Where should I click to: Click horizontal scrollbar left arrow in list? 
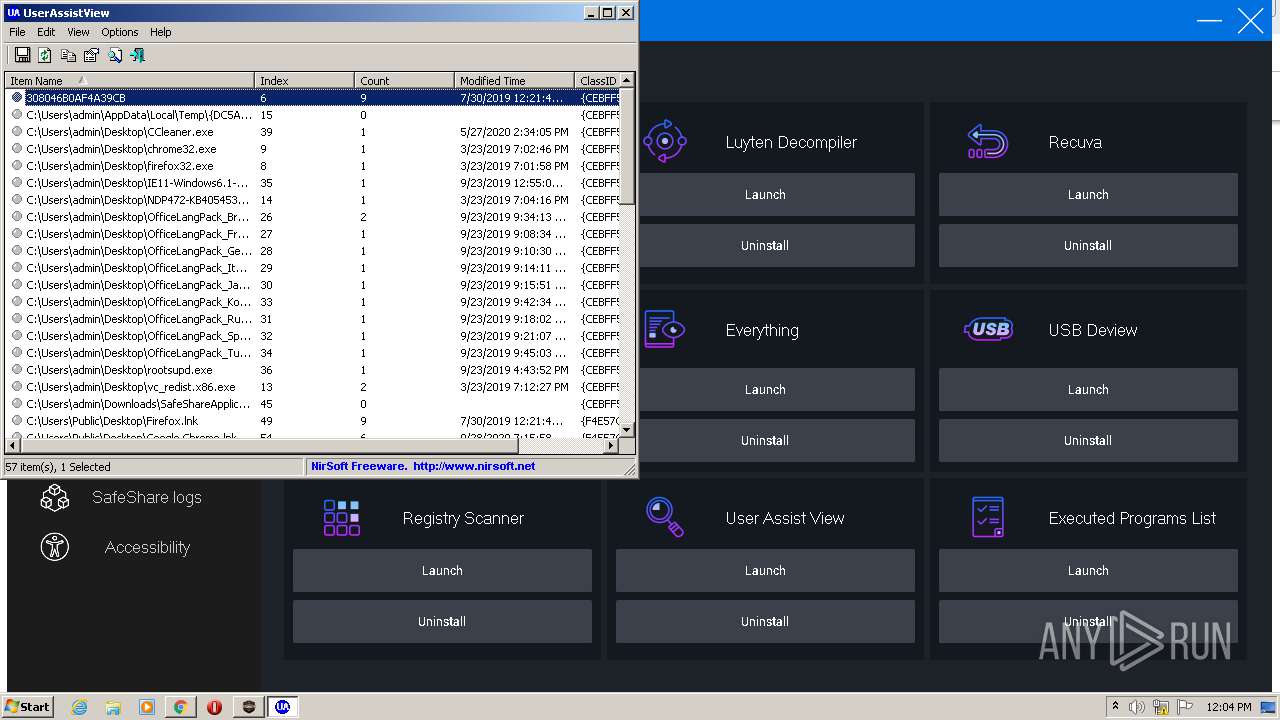[14, 446]
